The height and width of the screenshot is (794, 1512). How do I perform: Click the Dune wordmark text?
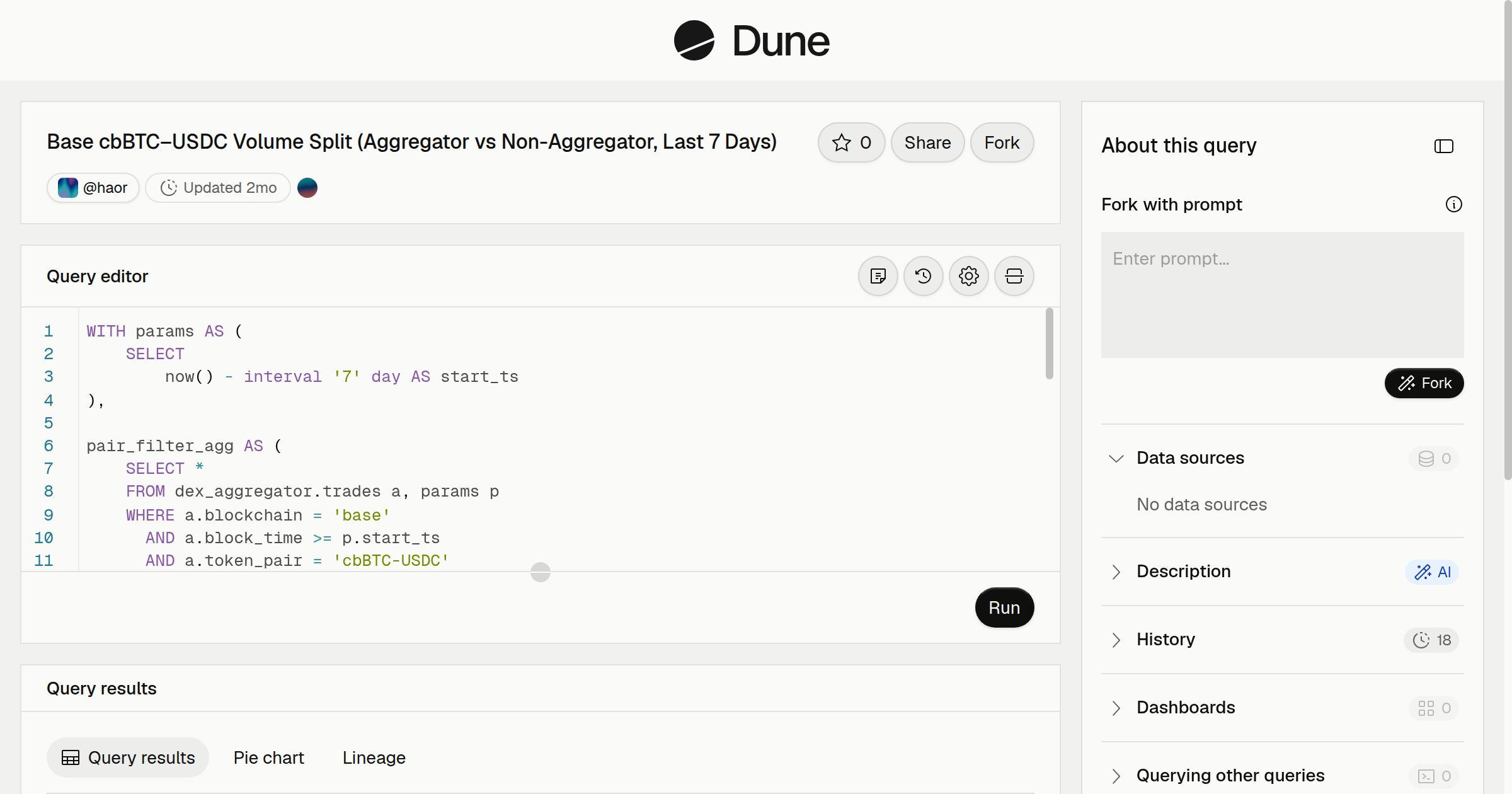[x=781, y=41]
